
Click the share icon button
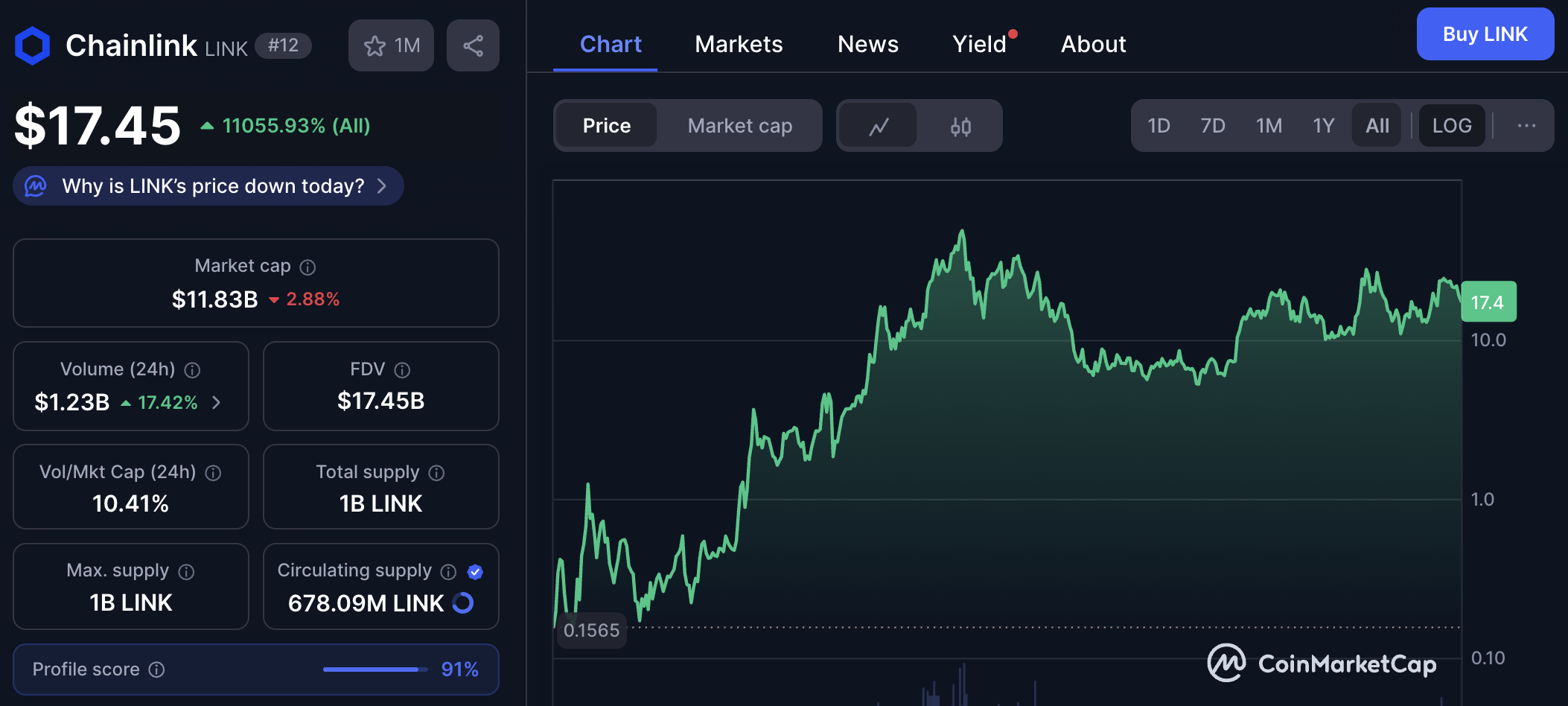(473, 46)
